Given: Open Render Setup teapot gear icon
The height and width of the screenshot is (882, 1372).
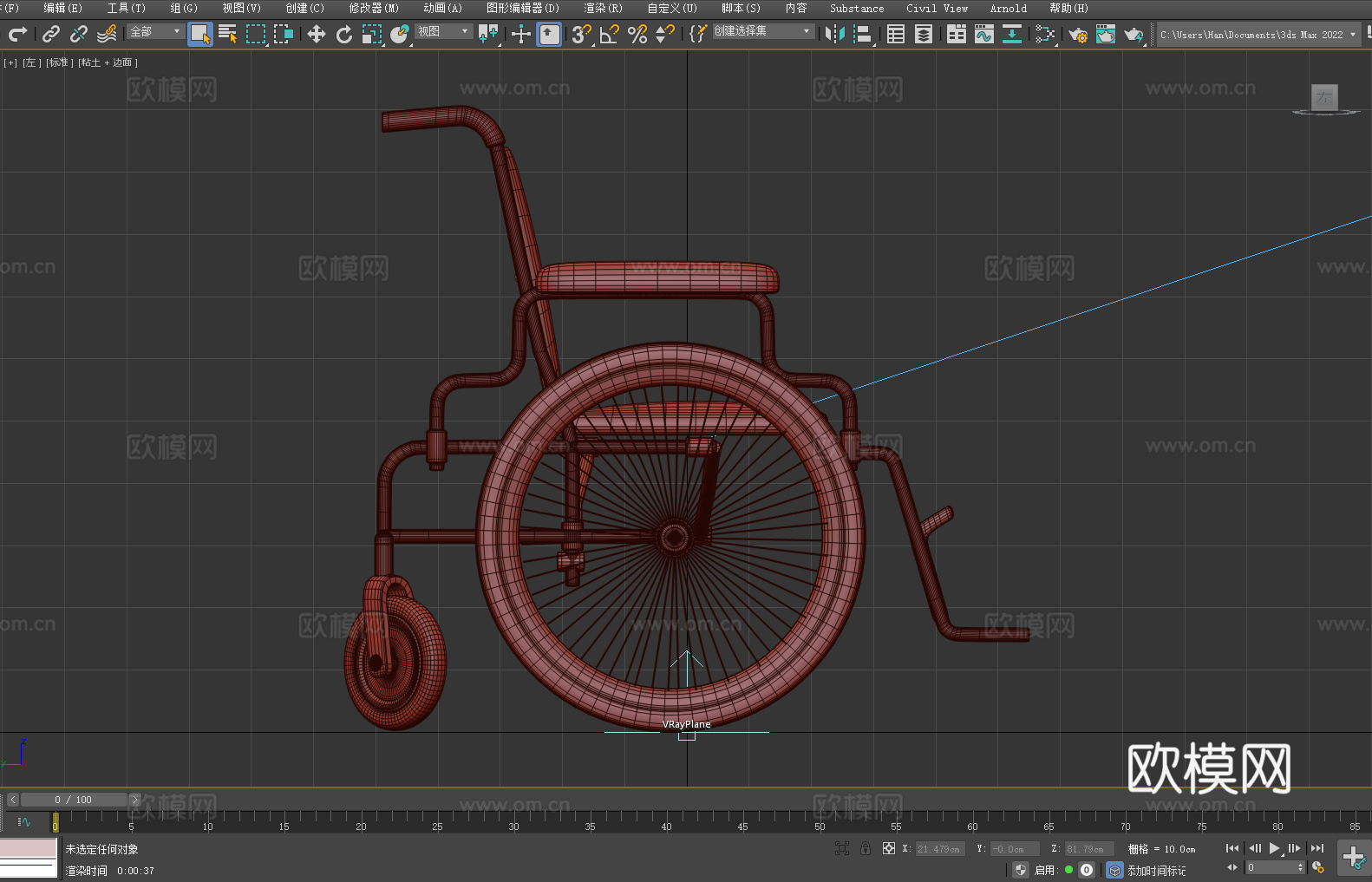Looking at the screenshot, I should click(x=1078, y=34).
